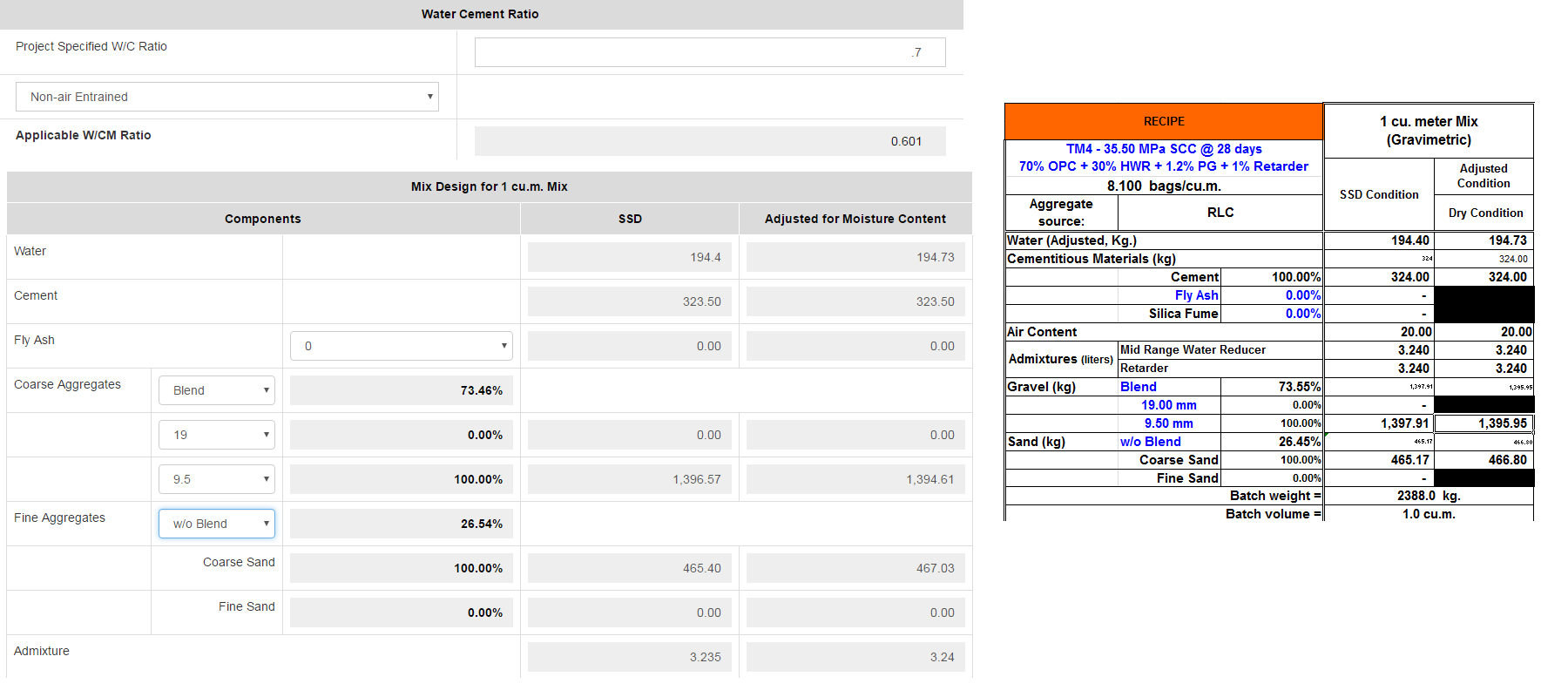This screenshot has height=697, width=1568.
Task: Click the Project Specified W/C Ratio input field
Action: pyautogui.click(x=710, y=52)
